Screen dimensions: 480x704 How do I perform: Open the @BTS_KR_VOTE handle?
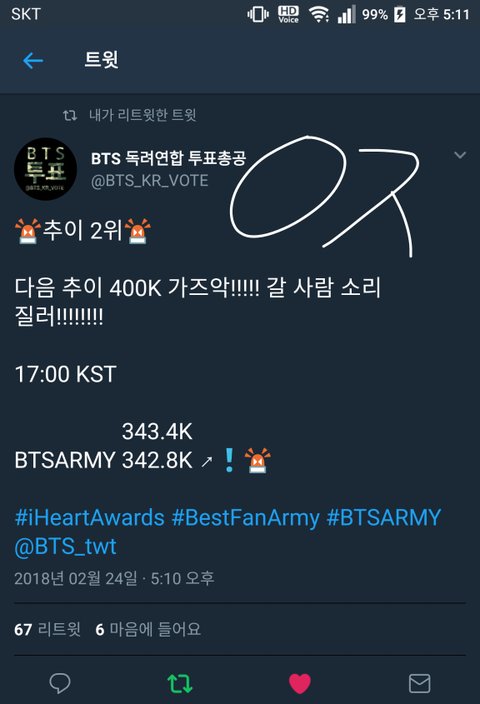coord(150,180)
